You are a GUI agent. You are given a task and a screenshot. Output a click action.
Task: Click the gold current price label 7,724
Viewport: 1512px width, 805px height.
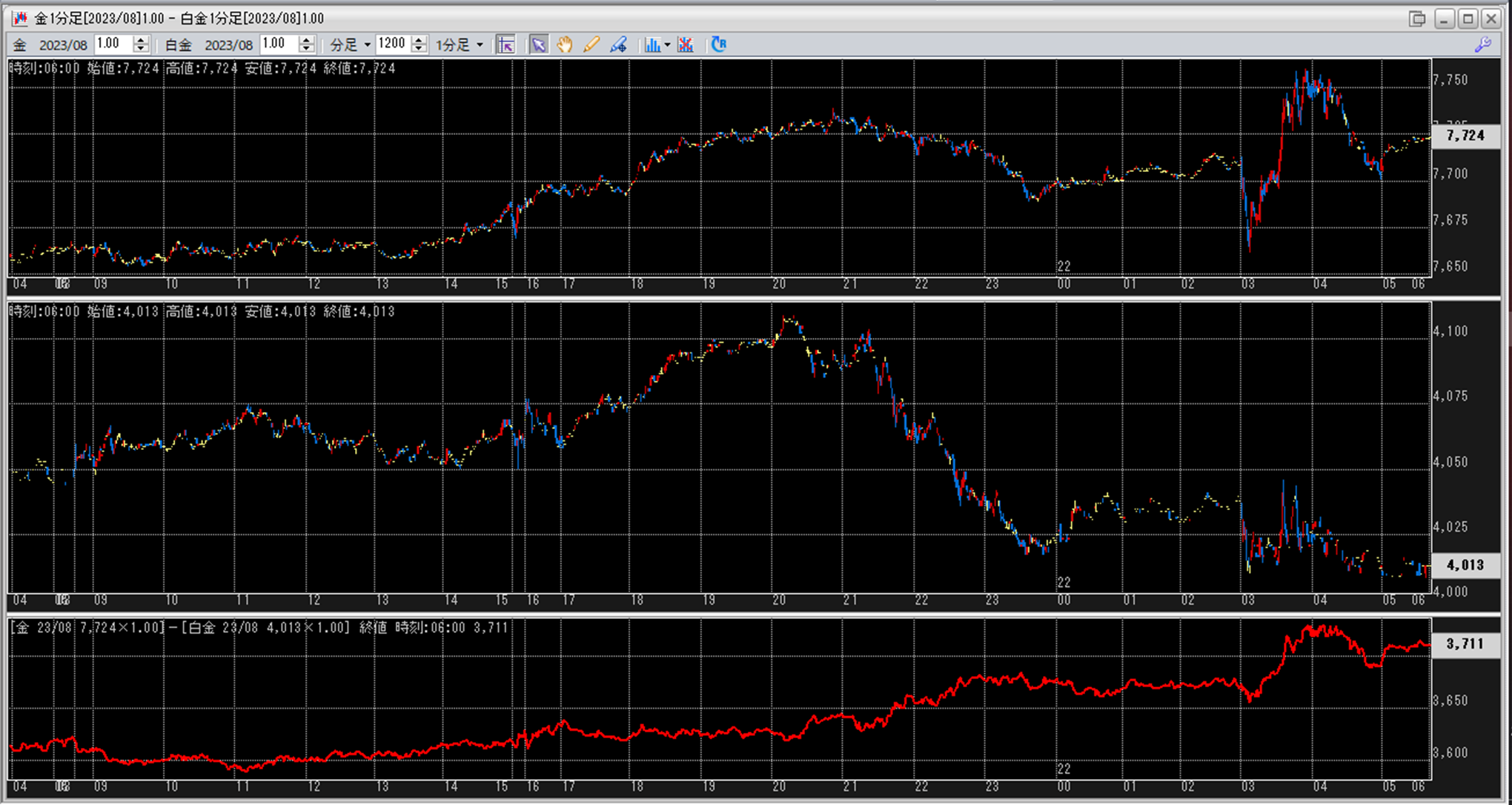click(x=1465, y=136)
